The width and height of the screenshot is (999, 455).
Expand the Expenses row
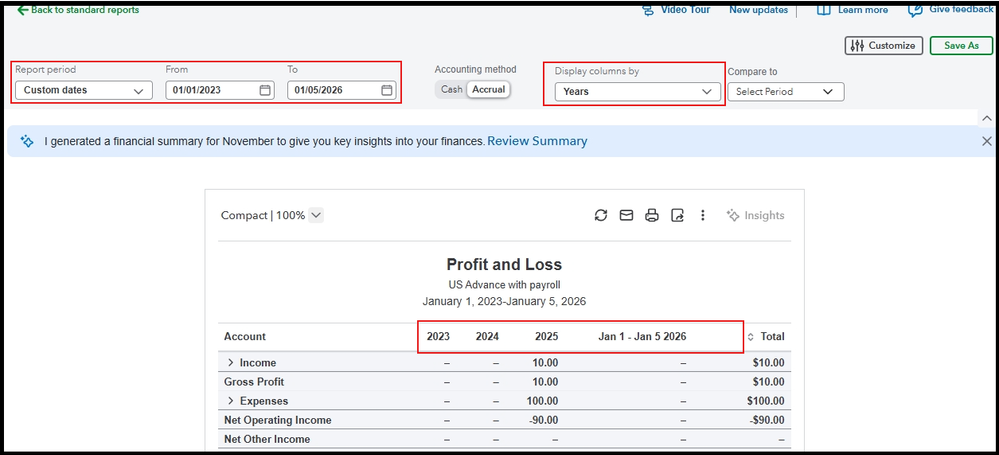pos(231,401)
